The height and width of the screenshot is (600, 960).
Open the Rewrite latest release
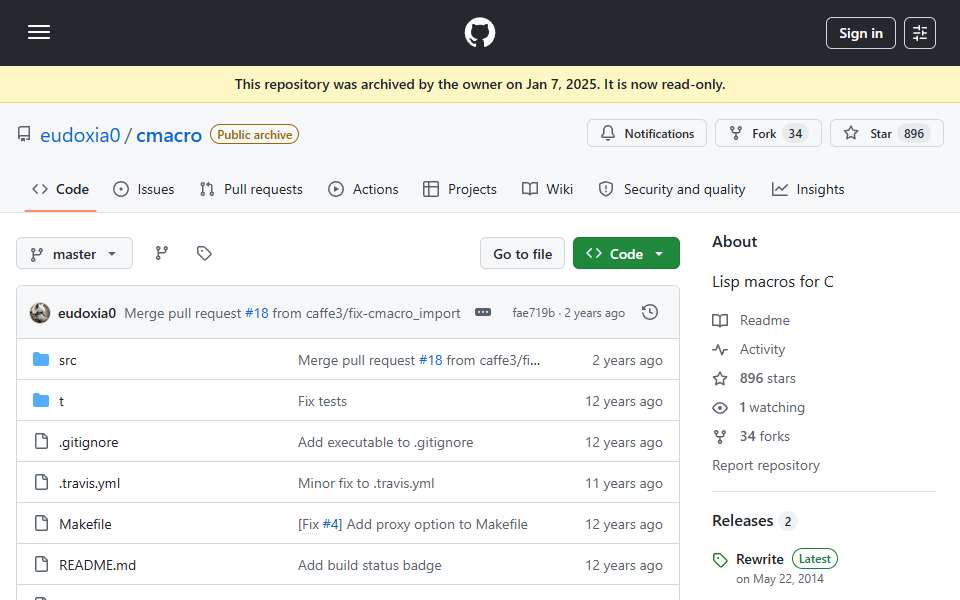tap(759, 559)
